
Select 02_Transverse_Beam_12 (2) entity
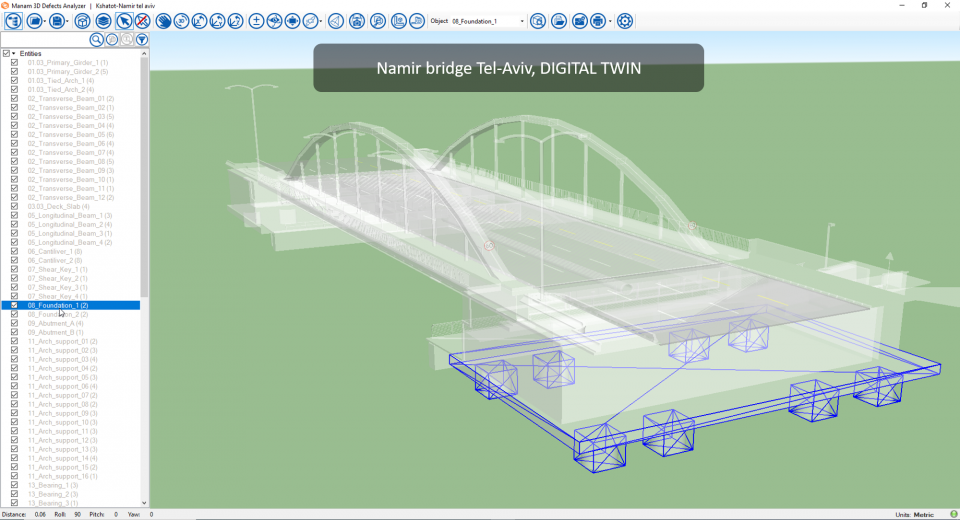(70, 198)
